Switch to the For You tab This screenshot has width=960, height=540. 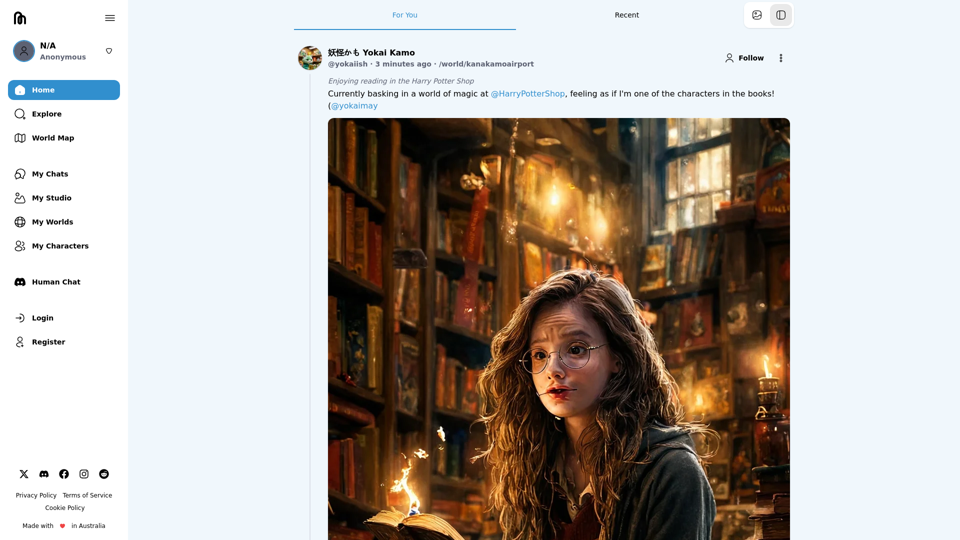tap(405, 15)
